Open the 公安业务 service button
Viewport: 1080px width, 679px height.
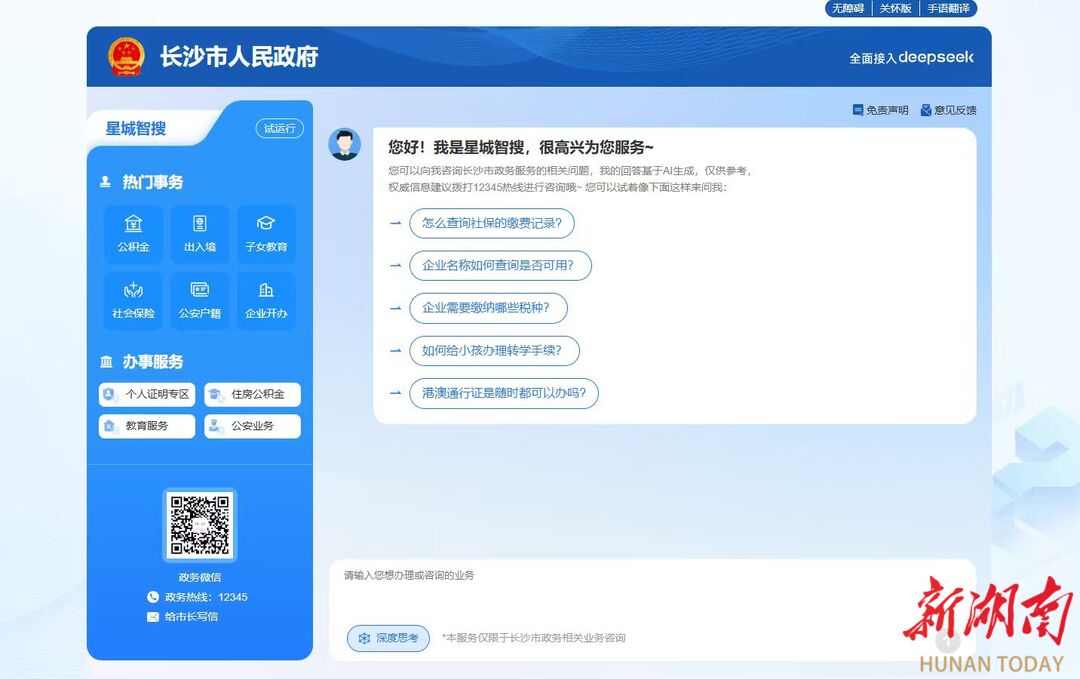click(252, 426)
